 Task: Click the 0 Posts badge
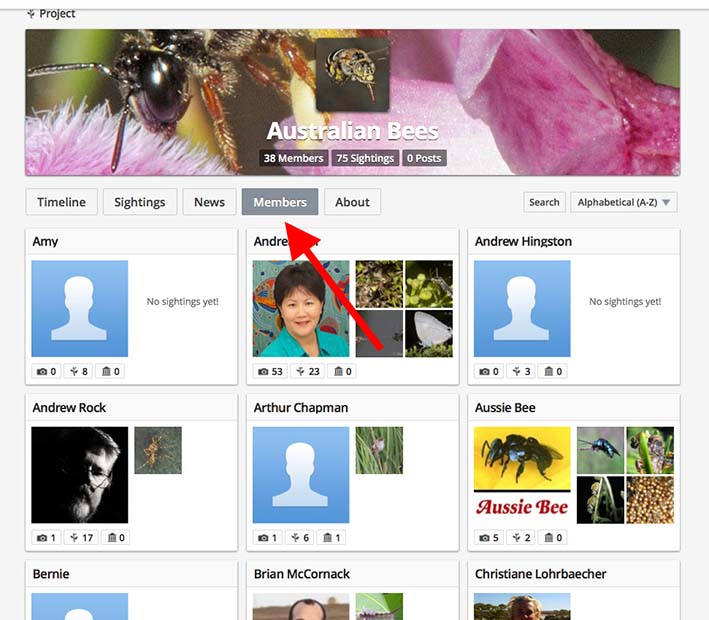[x=424, y=158]
